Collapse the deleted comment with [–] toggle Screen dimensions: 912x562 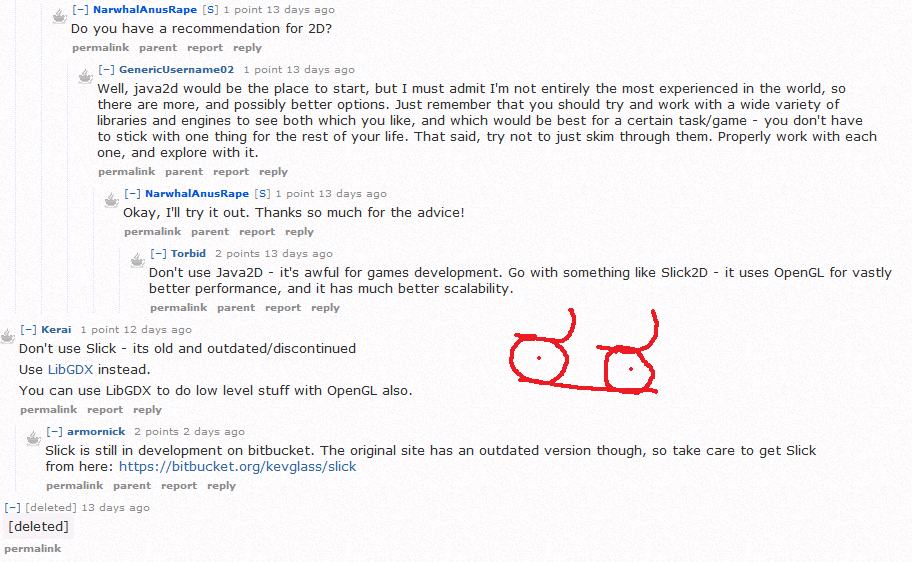click(12, 507)
